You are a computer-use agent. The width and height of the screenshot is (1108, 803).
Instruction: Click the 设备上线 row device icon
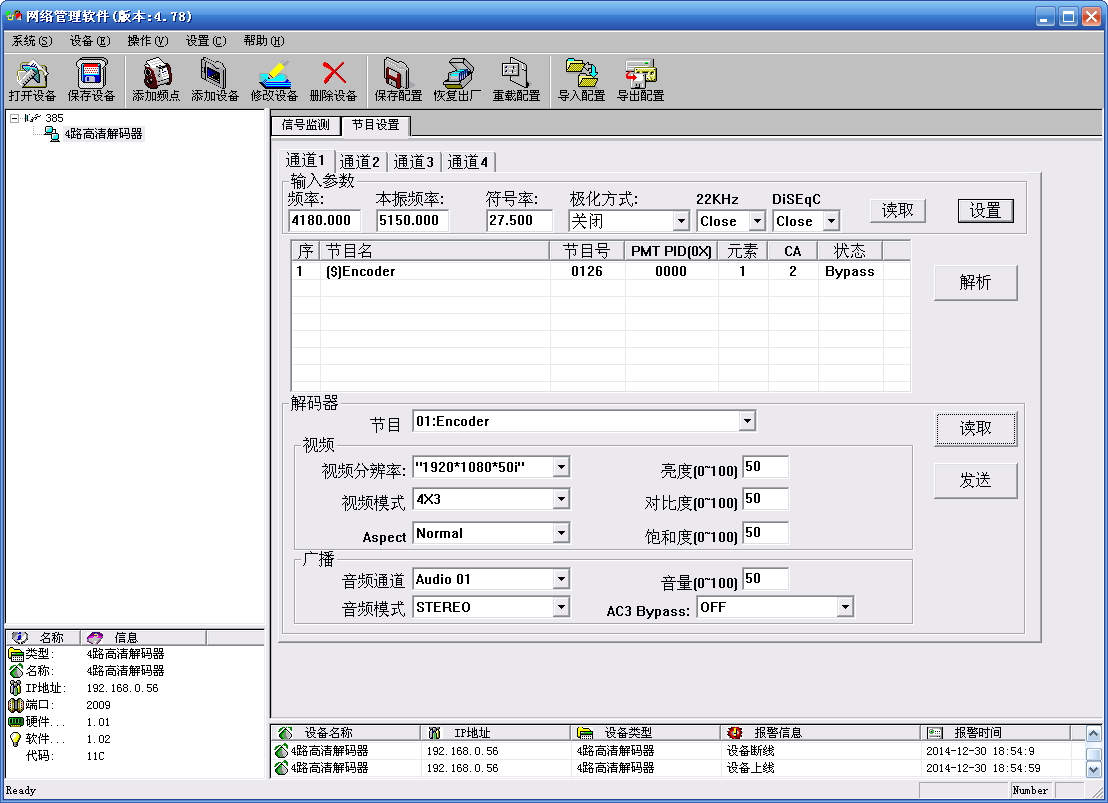(281, 768)
